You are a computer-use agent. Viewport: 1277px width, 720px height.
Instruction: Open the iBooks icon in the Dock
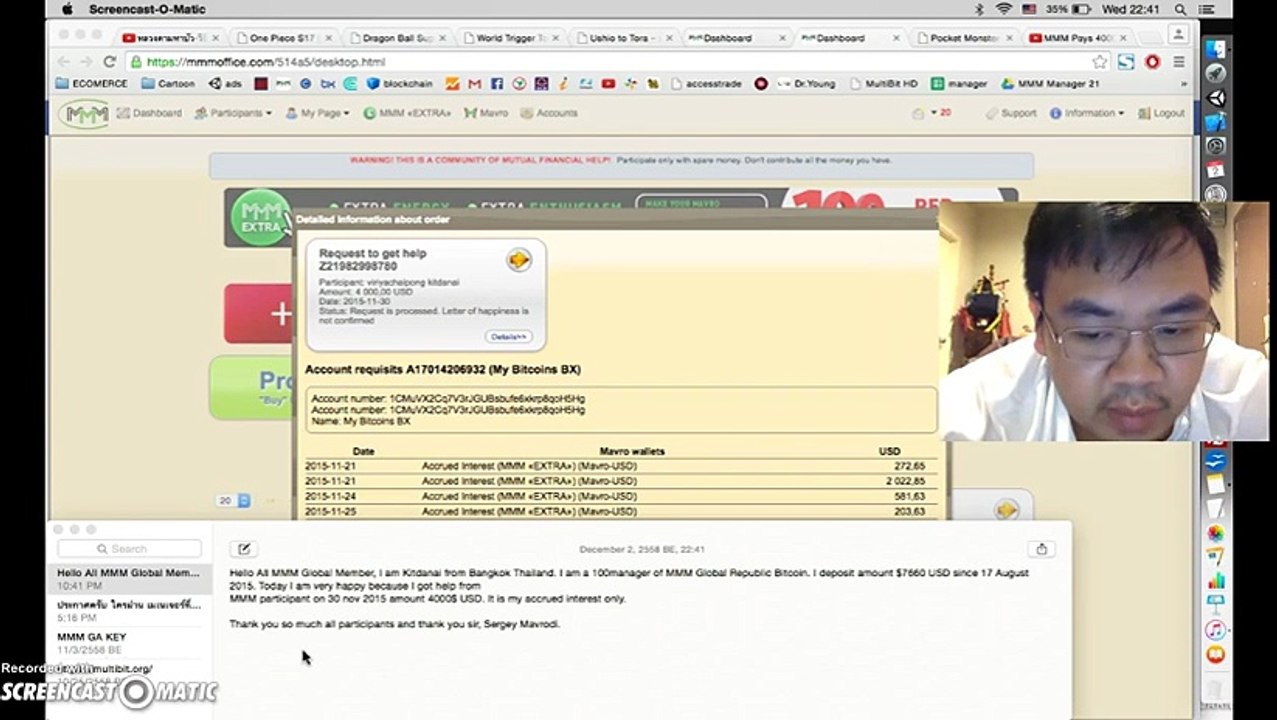click(1215, 655)
